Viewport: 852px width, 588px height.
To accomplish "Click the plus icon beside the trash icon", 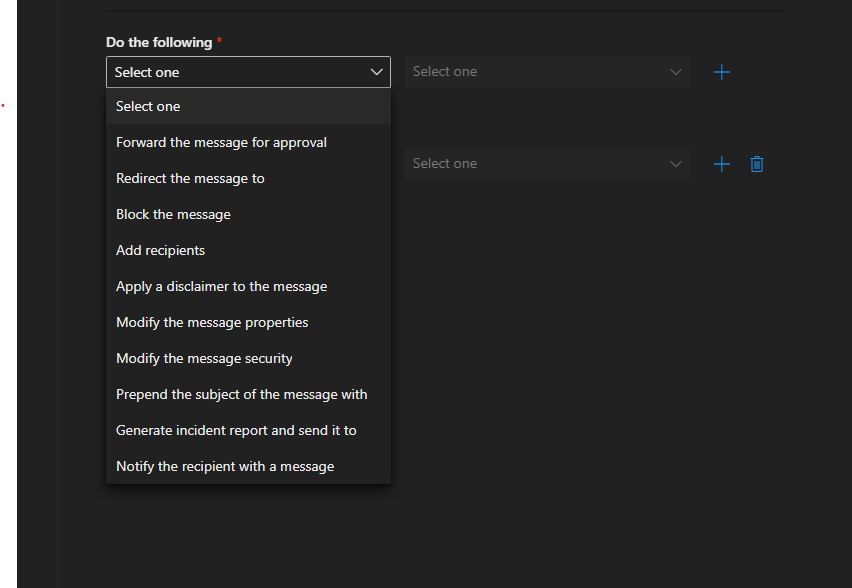I will 721,164.
